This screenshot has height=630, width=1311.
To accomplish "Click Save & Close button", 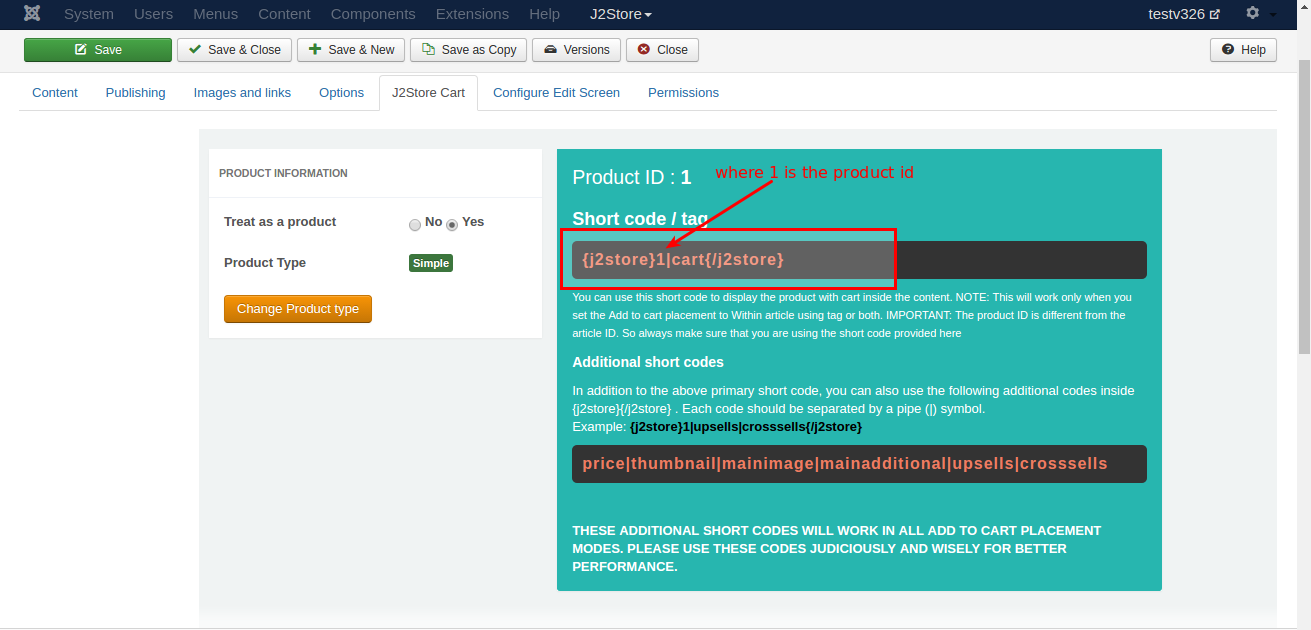I will tap(235, 50).
